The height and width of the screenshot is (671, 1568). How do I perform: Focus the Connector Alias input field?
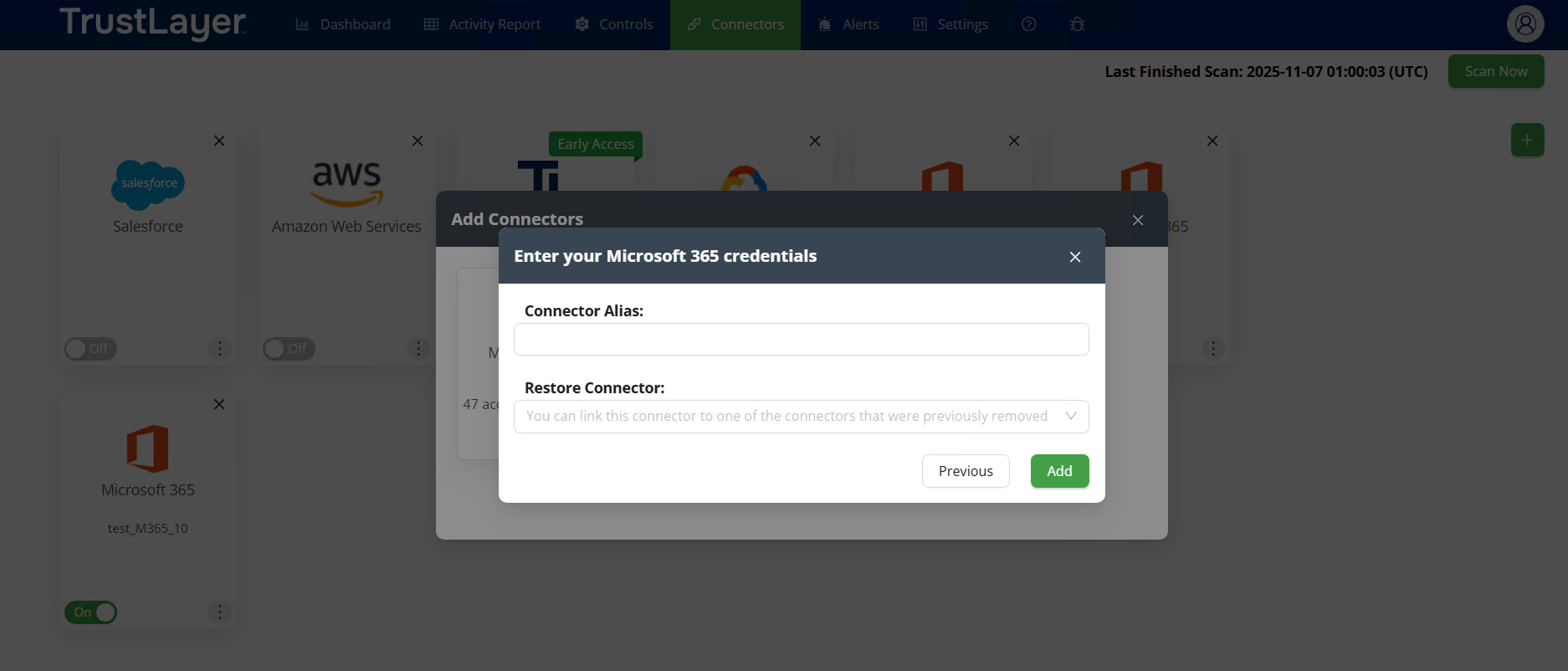pos(801,340)
